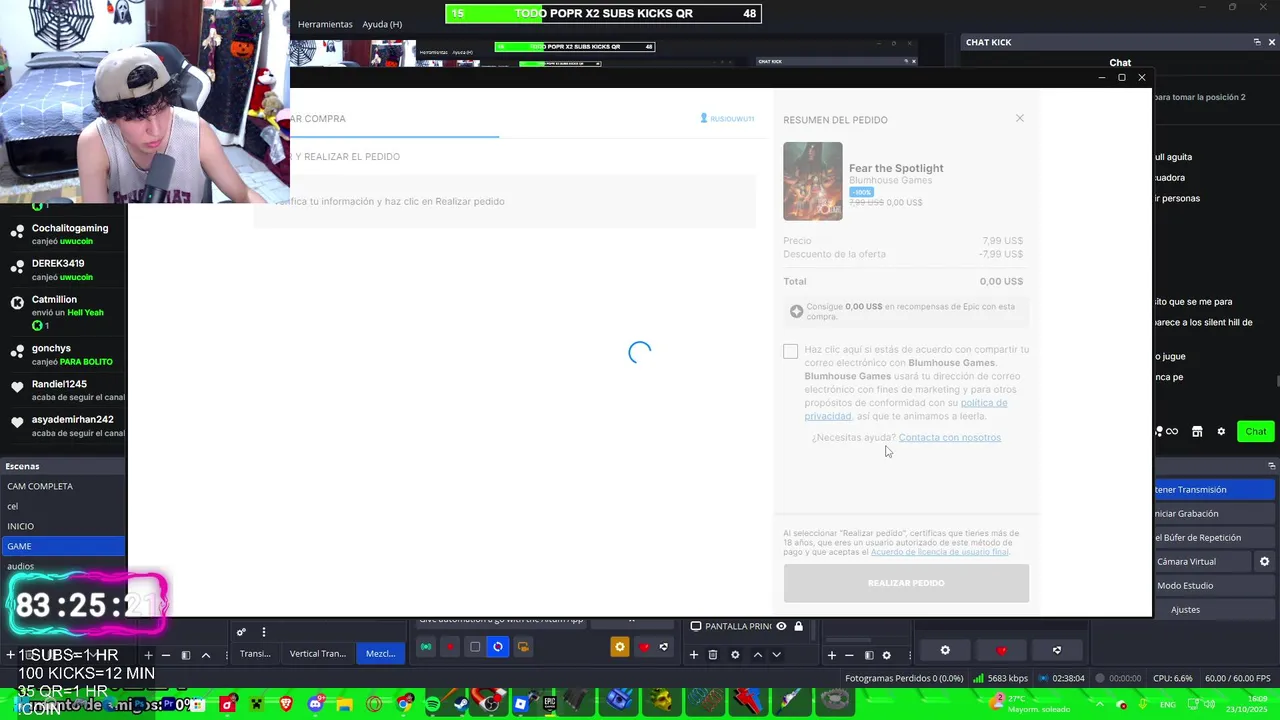The width and height of the screenshot is (1280, 720).
Task: Toggle visibility of PANTALLA PRINC source
Action: click(782, 626)
